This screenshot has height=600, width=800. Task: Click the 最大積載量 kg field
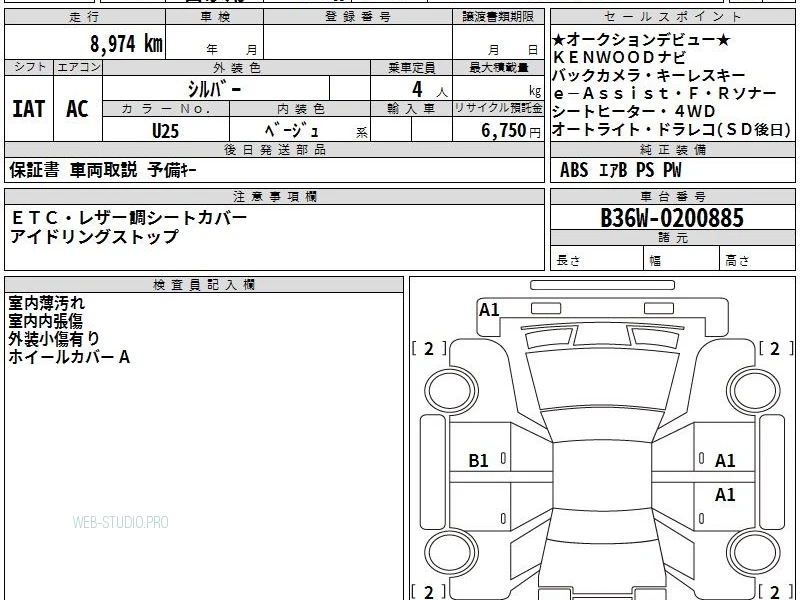498,88
